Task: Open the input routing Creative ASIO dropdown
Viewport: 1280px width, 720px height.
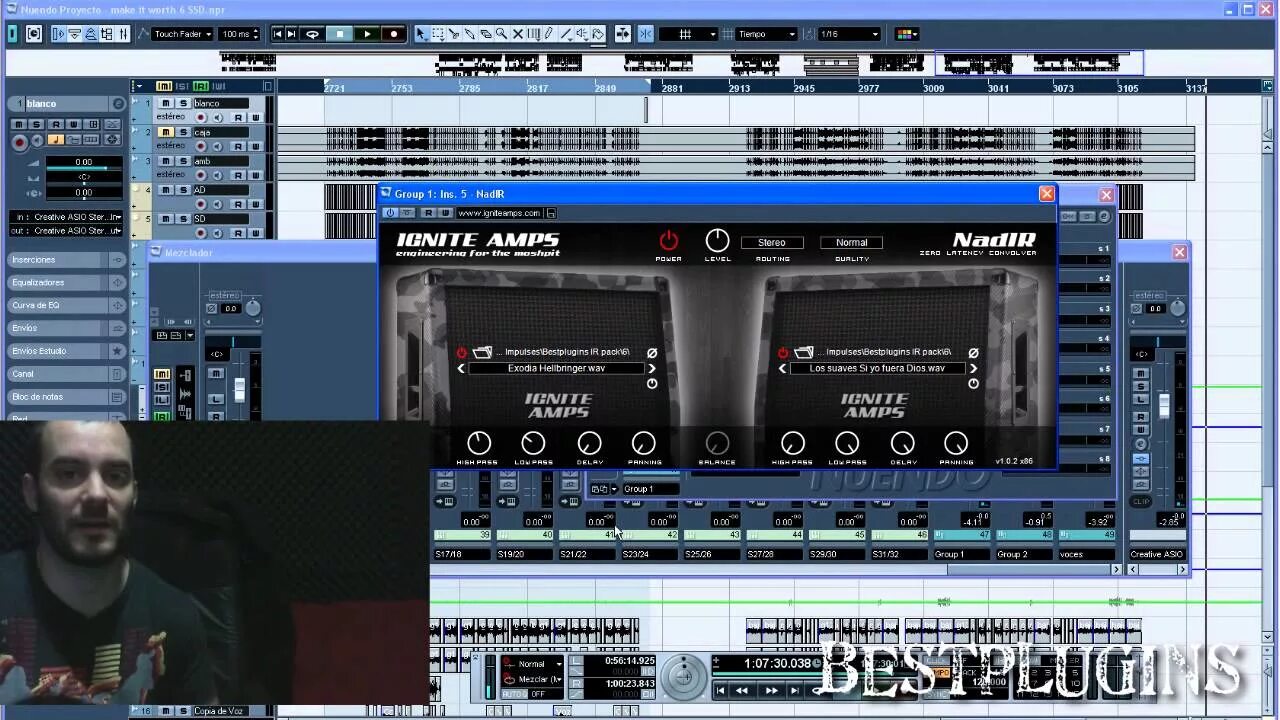Action: click(67, 217)
